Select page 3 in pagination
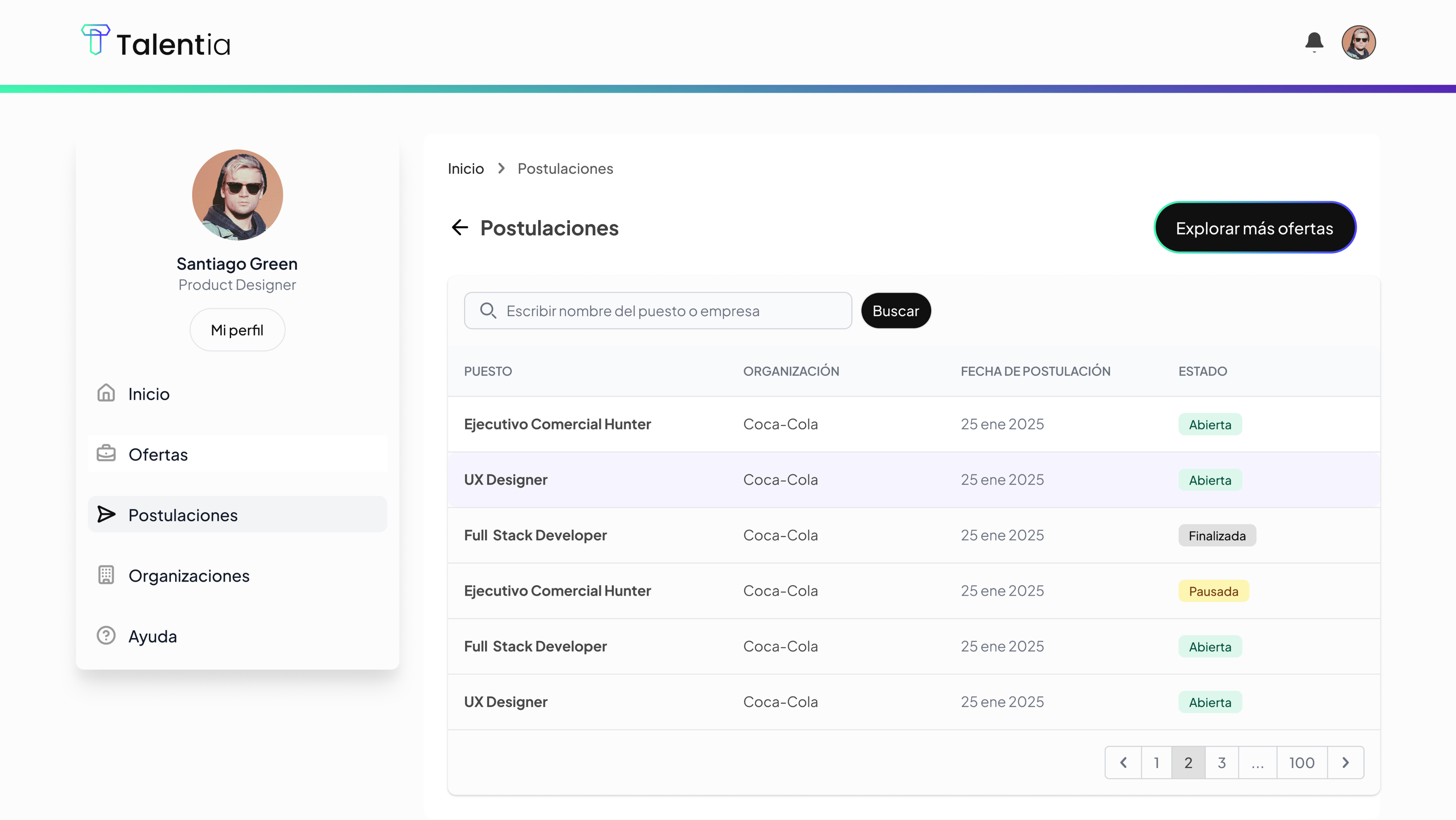1456x820 pixels. click(1221, 763)
